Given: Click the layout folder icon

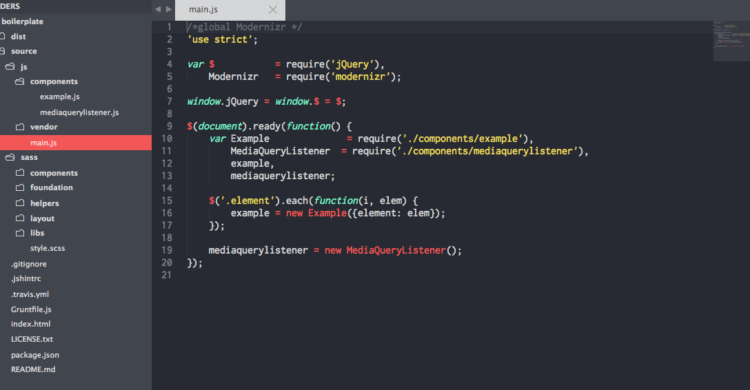Looking at the screenshot, I should coord(20,218).
